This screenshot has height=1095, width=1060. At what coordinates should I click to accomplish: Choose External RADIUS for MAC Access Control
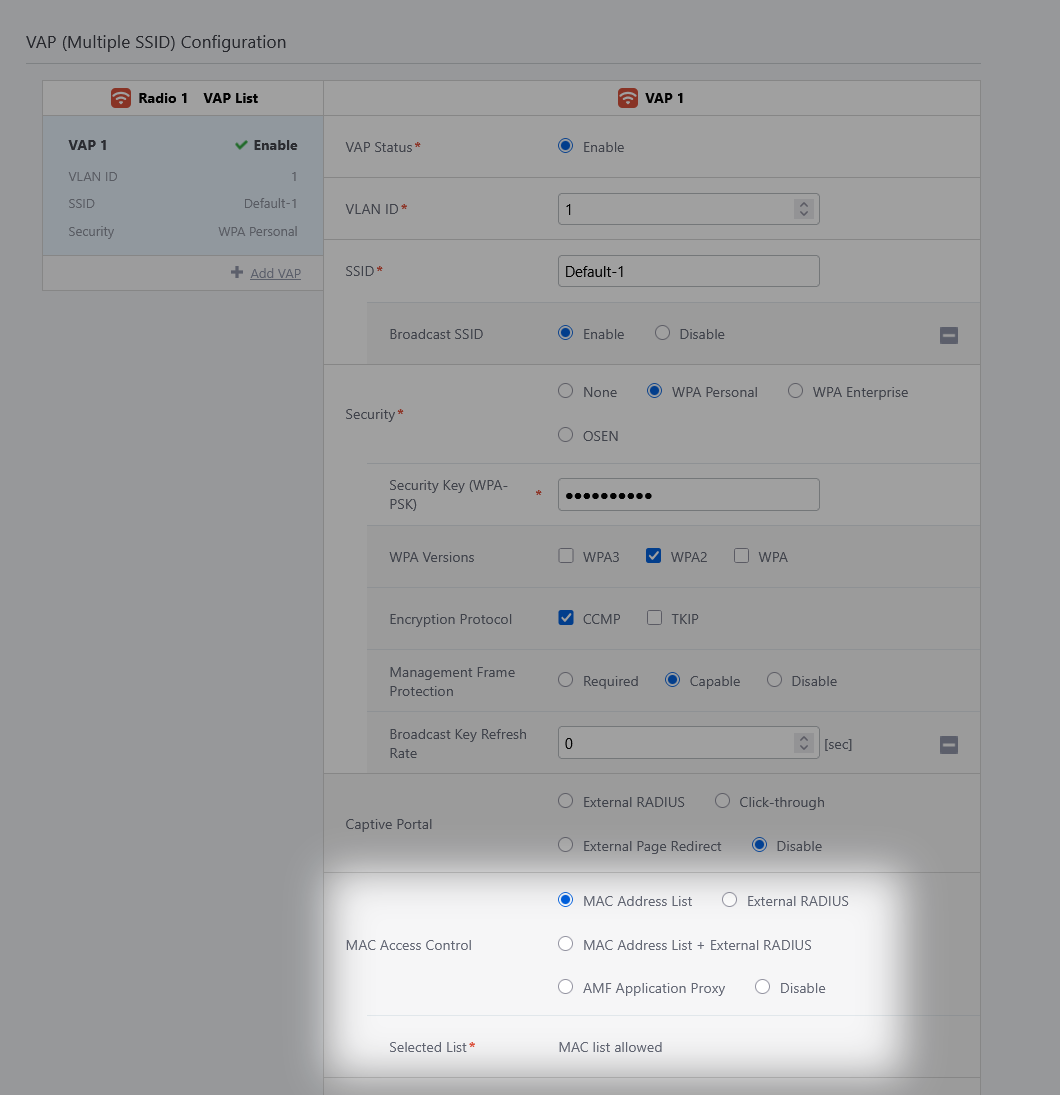(x=729, y=900)
